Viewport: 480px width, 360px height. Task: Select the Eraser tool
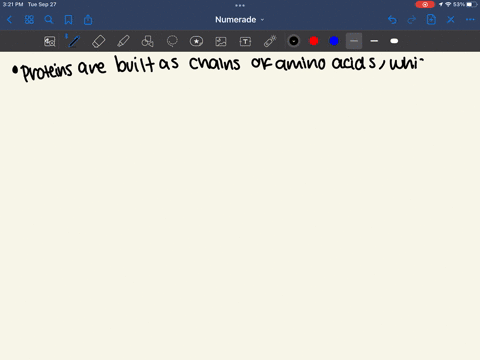pyautogui.click(x=98, y=41)
